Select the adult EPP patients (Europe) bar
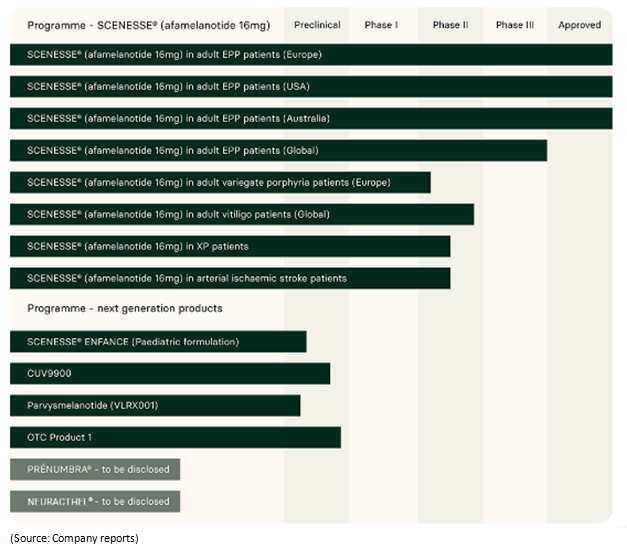This screenshot has height=551, width=627. tap(311, 55)
